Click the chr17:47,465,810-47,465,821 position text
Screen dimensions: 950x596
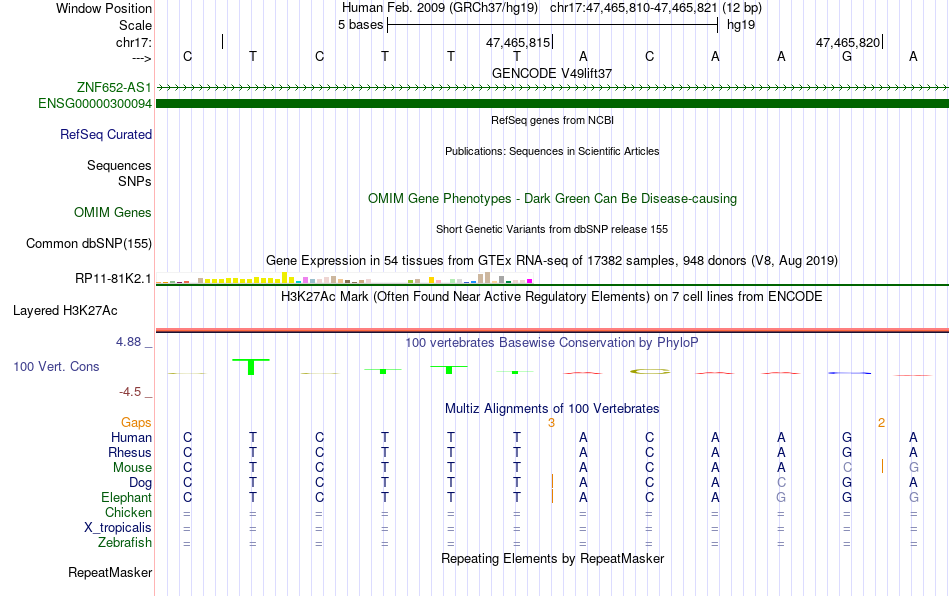click(633, 8)
